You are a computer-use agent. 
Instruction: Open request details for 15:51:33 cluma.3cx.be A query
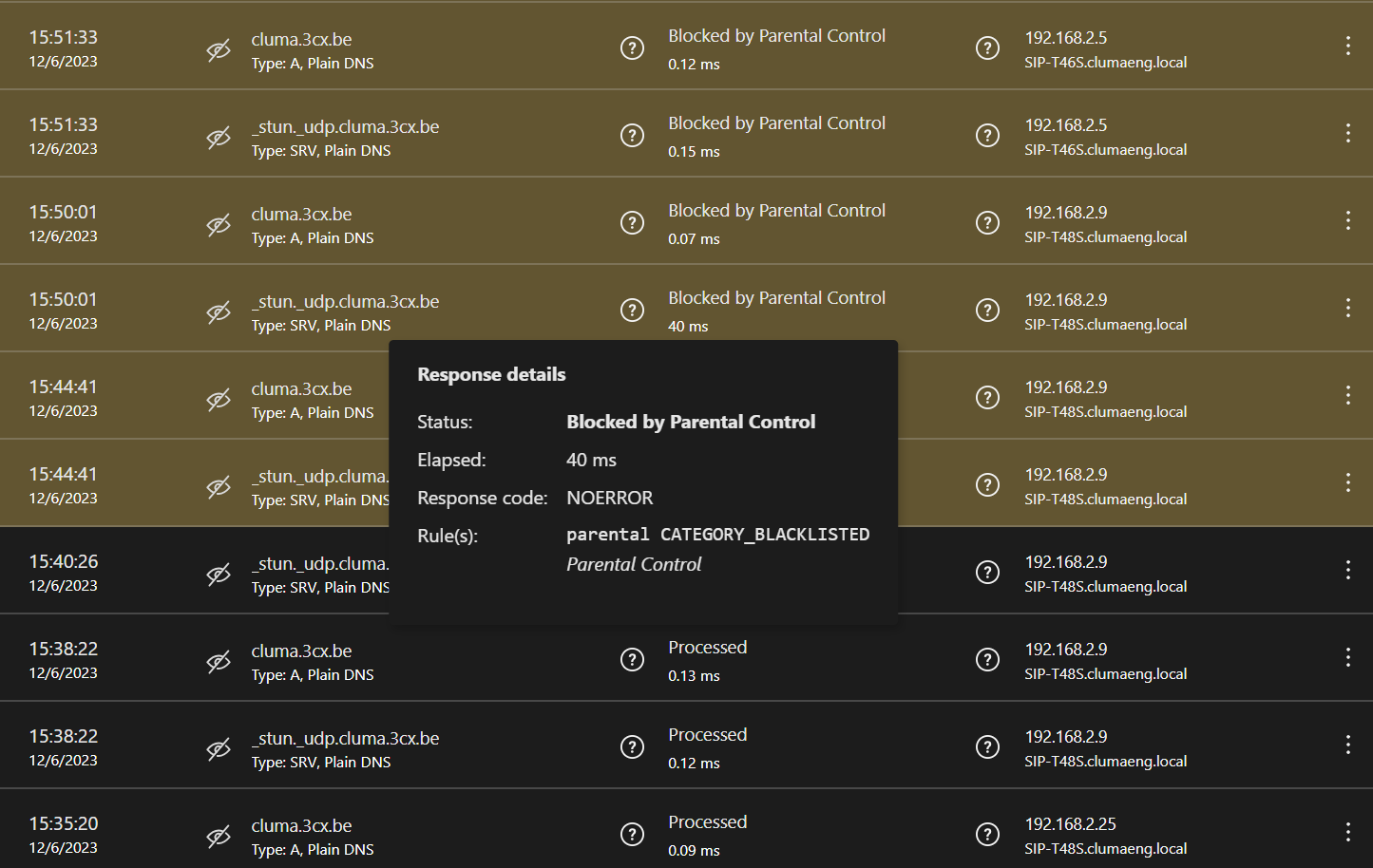[x=632, y=47]
